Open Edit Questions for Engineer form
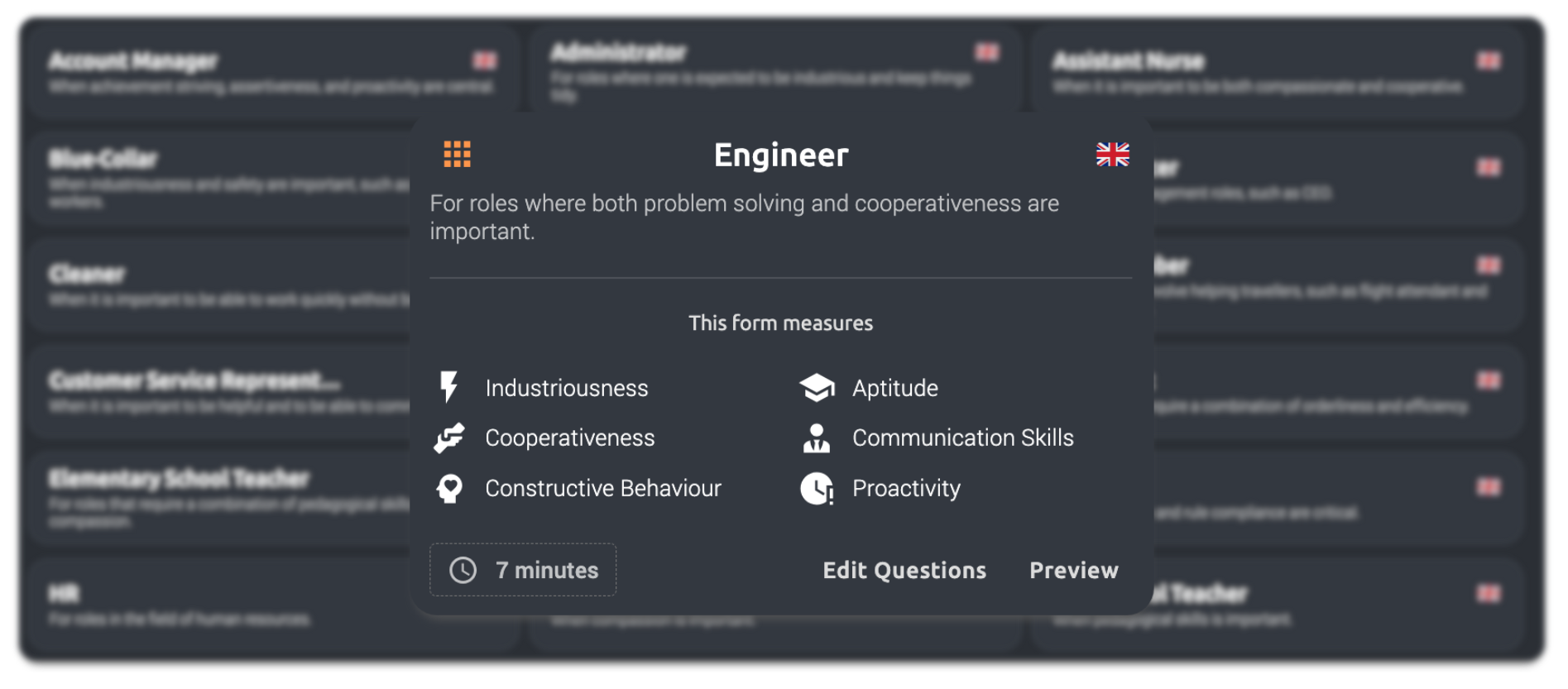The height and width of the screenshot is (689, 1568). tap(904, 570)
